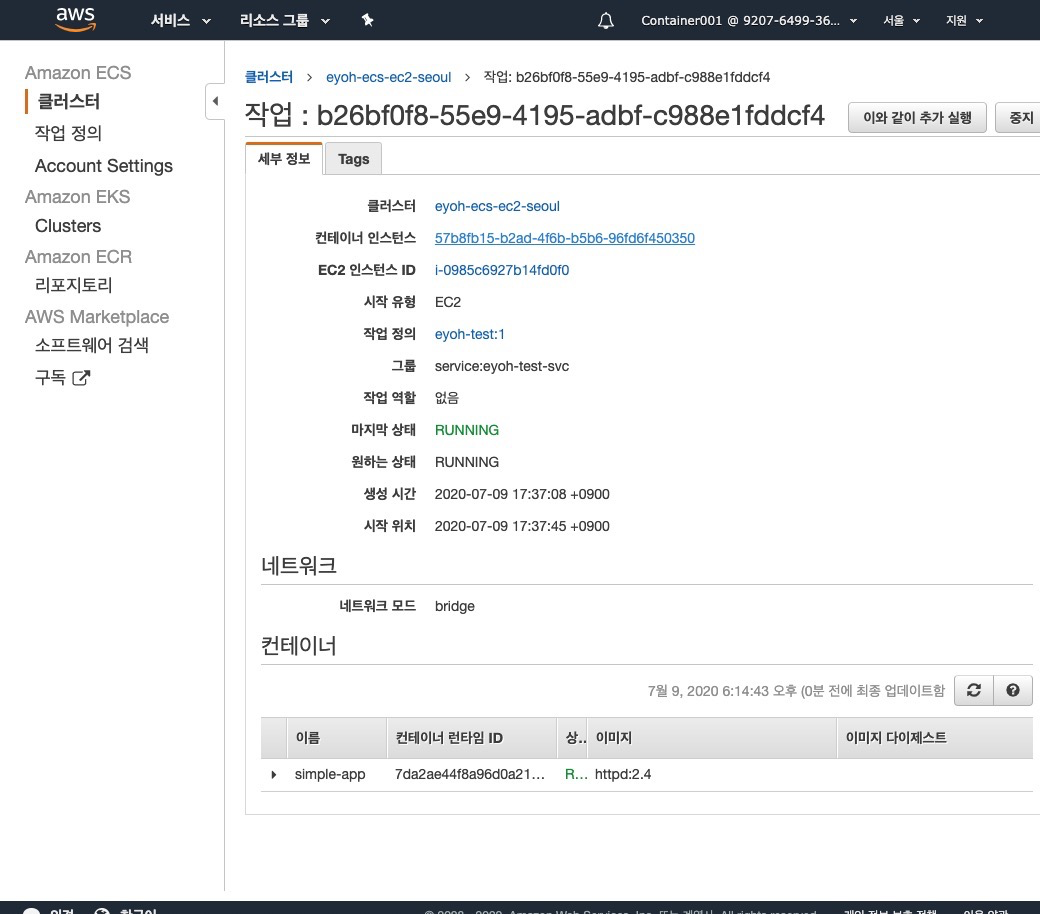Go to eyoh-ecs-ec2-seoul breadcrumb link
The width and height of the screenshot is (1040, 914).
point(389,77)
